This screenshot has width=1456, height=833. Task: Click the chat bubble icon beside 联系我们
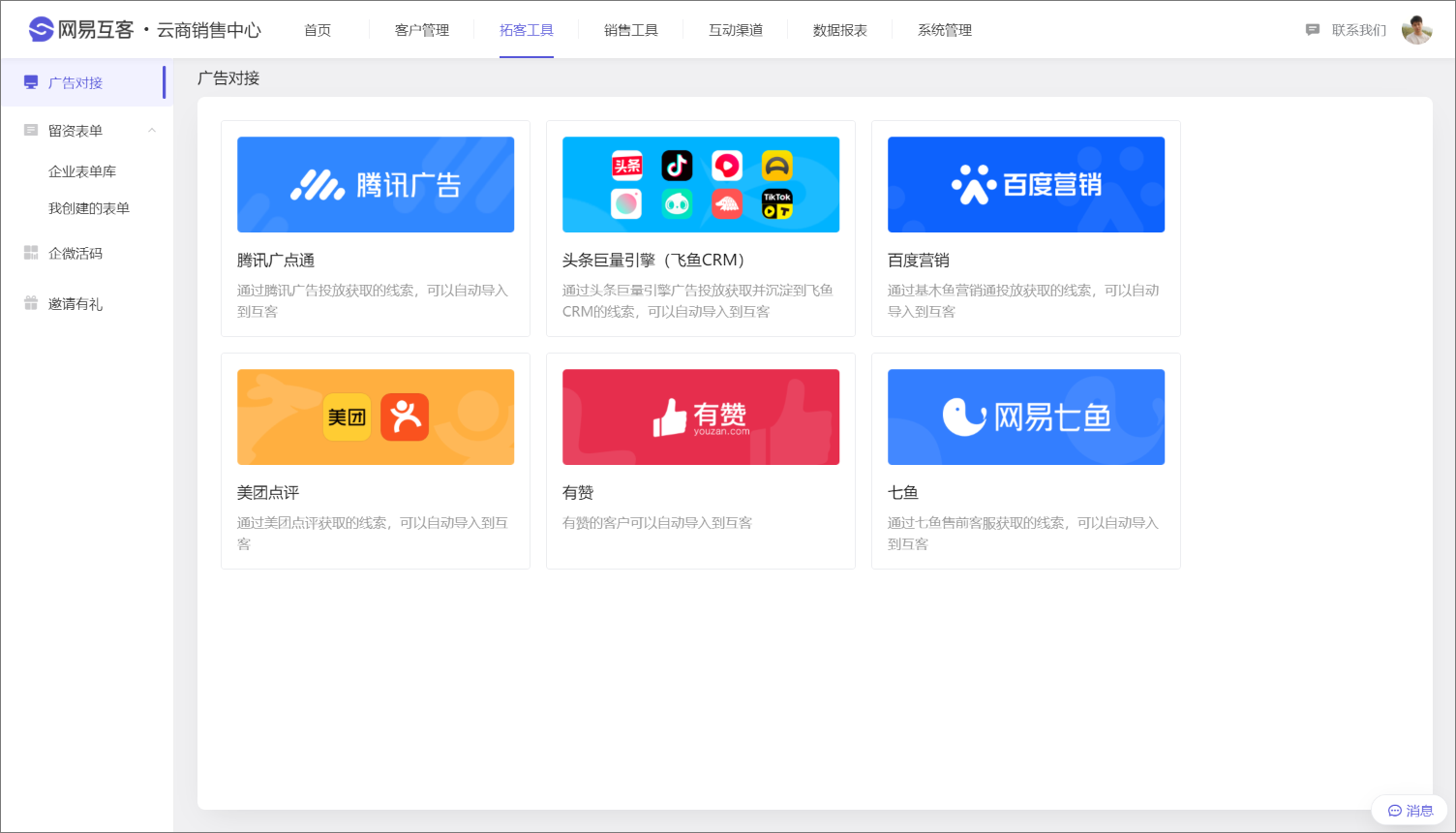click(x=1313, y=30)
